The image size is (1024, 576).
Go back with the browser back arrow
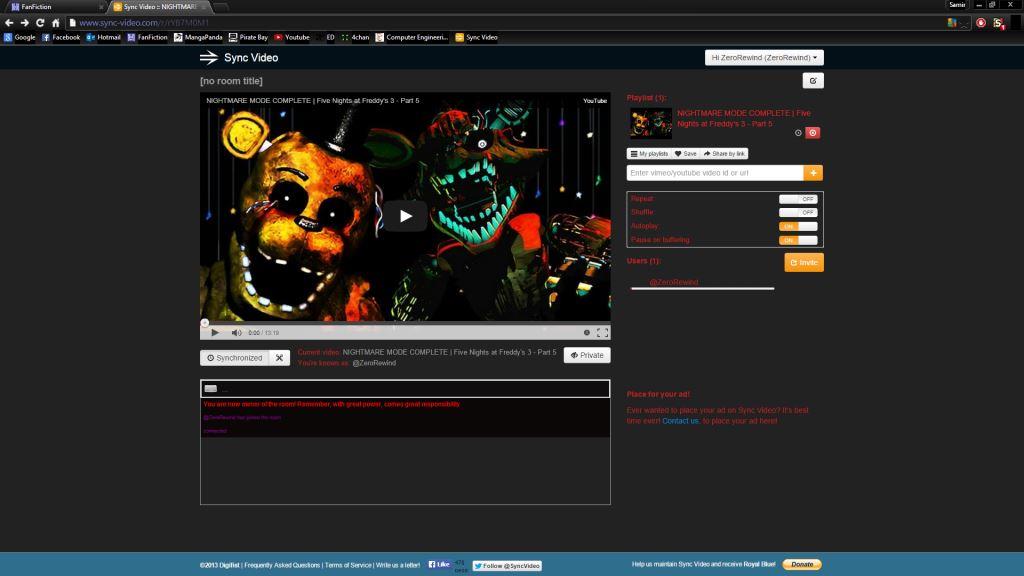coord(9,22)
